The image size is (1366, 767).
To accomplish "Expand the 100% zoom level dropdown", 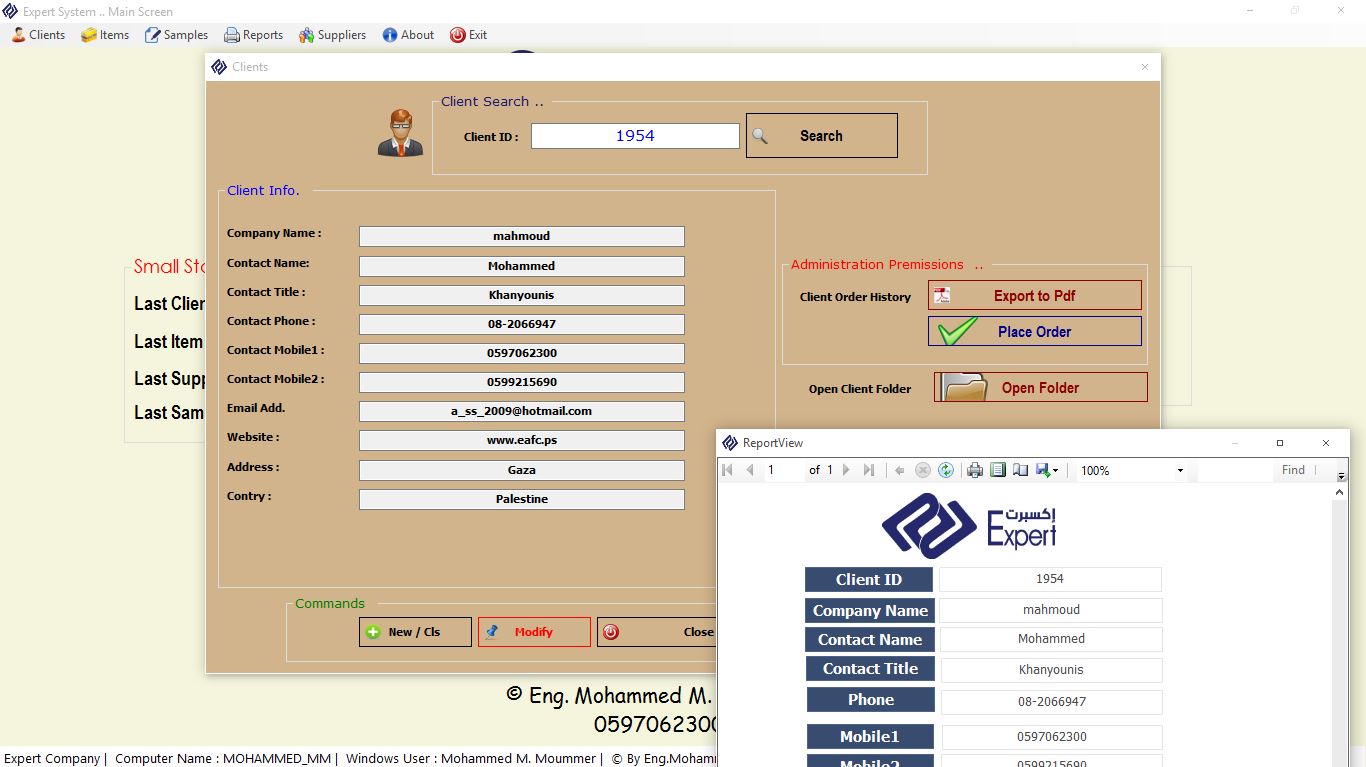I will point(1180,471).
